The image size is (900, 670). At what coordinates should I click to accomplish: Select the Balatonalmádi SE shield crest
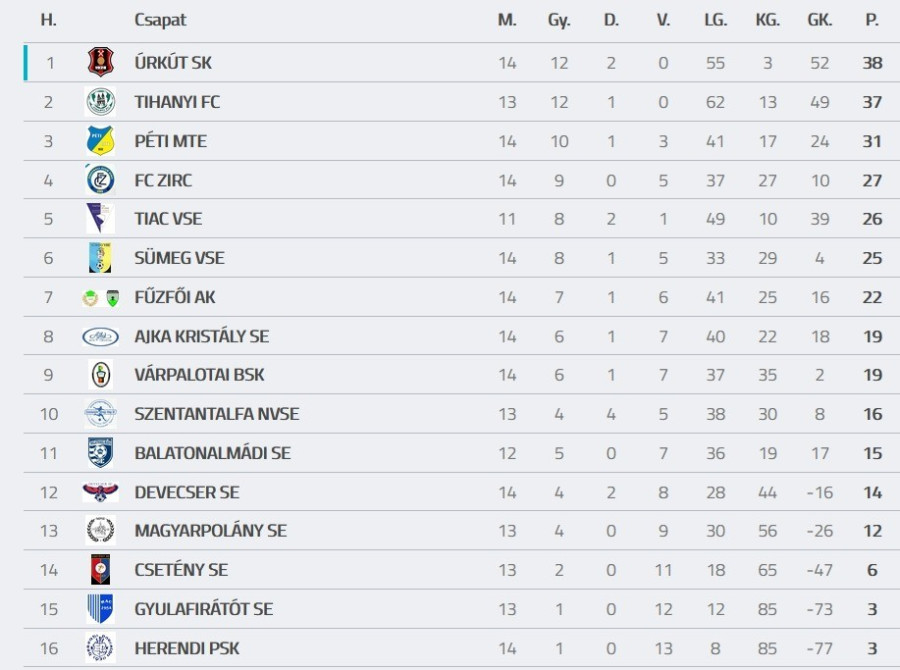pos(100,453)
